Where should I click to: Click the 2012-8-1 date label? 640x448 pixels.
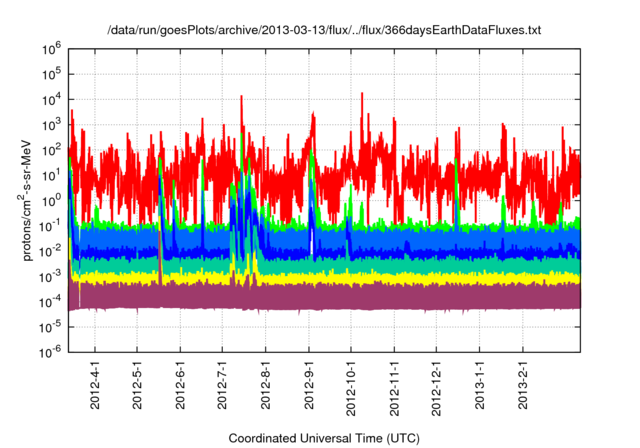point(266,385)
